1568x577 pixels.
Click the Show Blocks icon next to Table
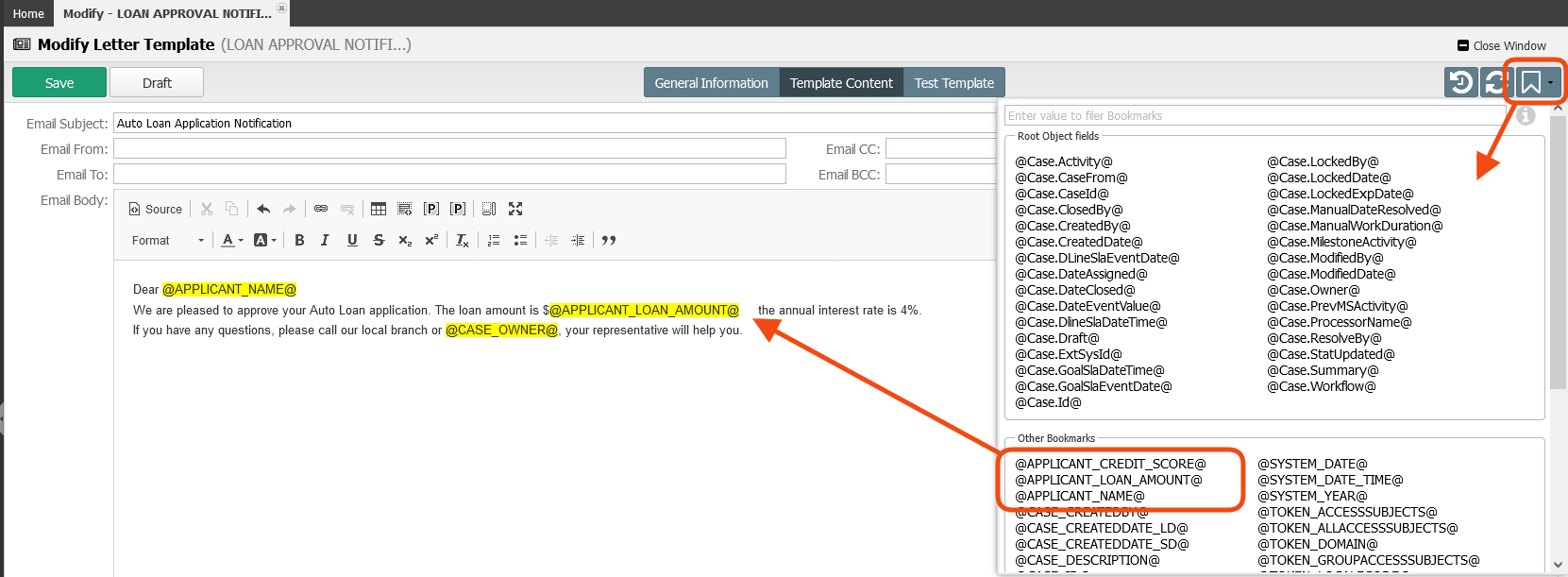405,209
